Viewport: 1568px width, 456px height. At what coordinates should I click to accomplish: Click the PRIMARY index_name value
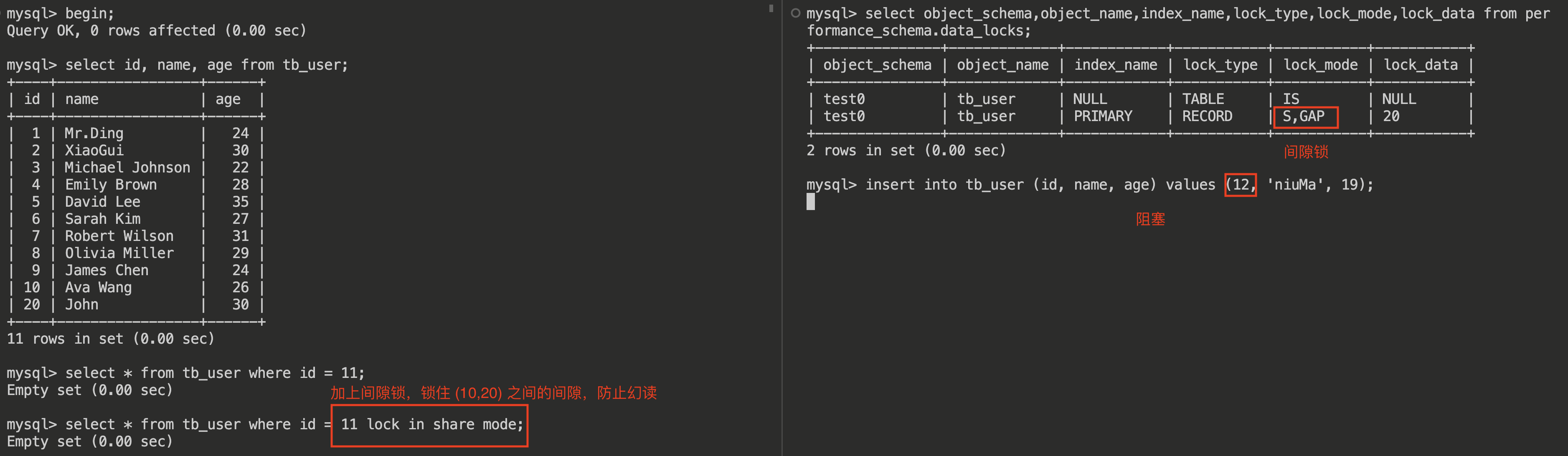[1102, 116]
